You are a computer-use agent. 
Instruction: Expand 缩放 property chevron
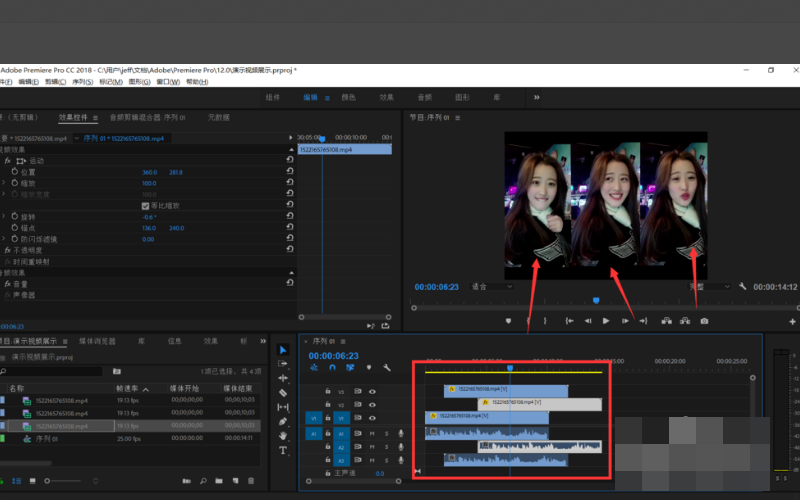click(4, 183)
